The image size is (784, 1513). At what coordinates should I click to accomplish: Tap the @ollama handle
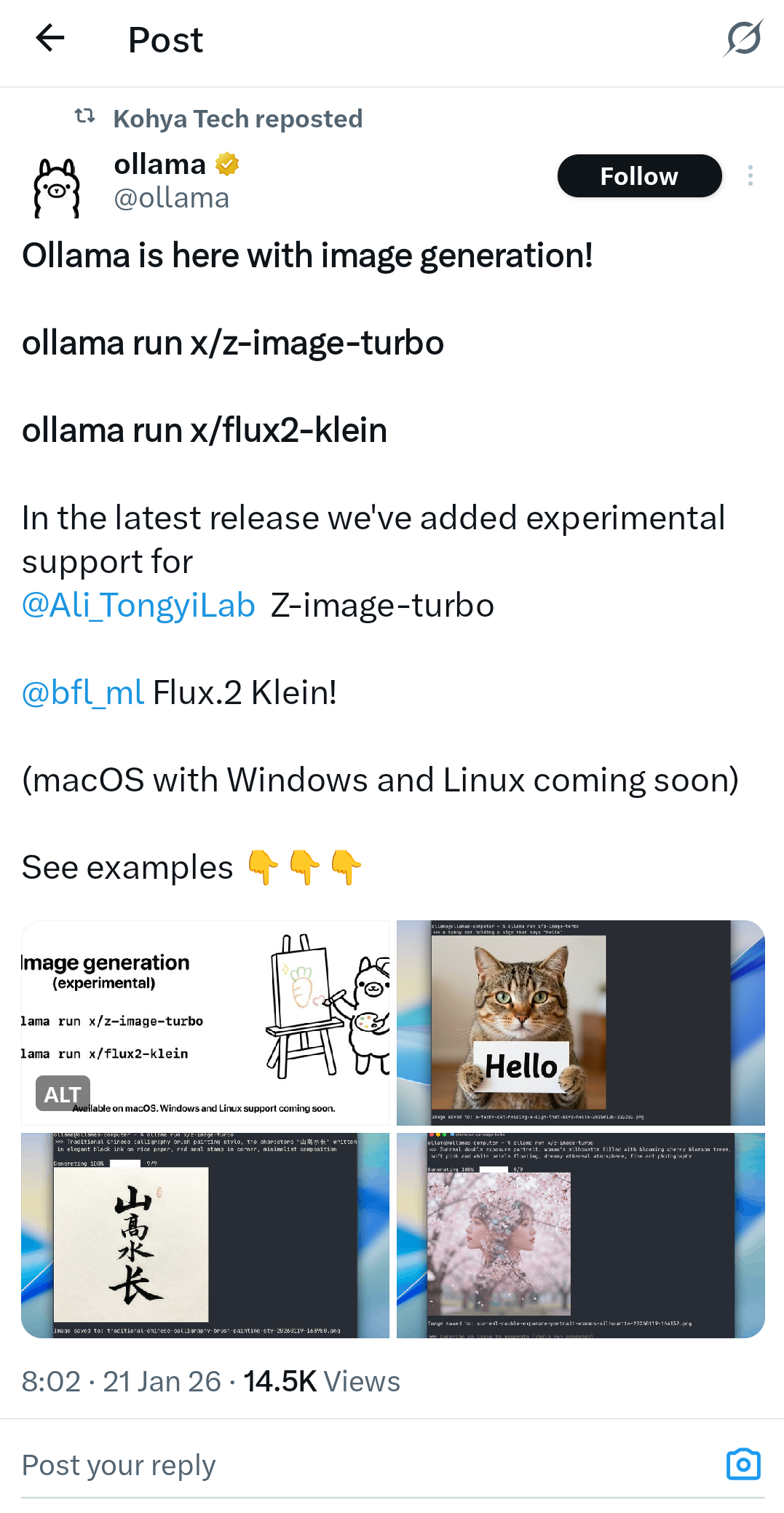tap(172, 198)
